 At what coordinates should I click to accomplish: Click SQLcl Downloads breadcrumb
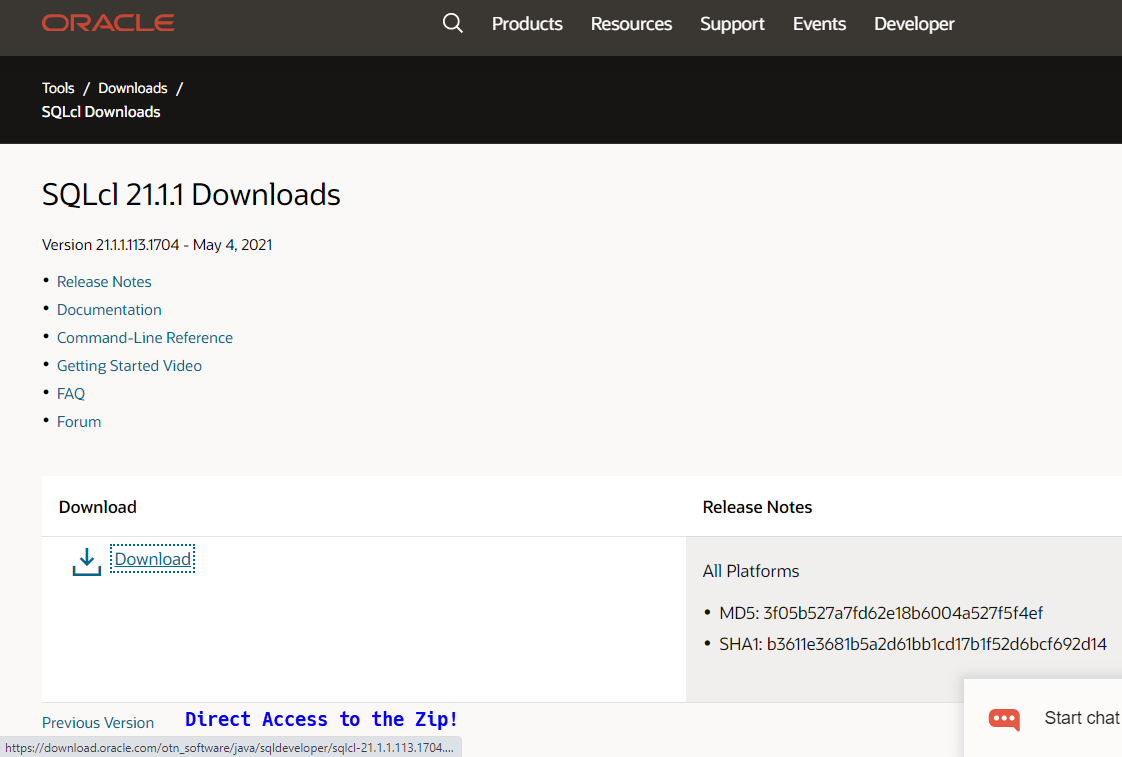(101, 112)
